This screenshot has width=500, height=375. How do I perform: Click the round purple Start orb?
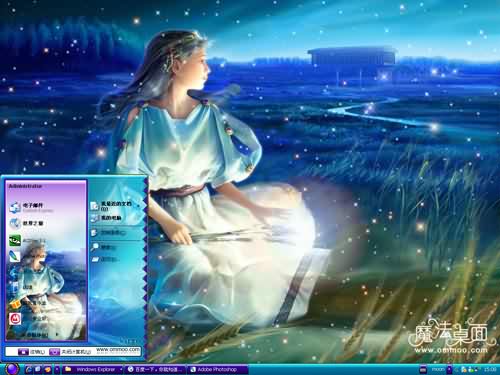pos(12,369)
